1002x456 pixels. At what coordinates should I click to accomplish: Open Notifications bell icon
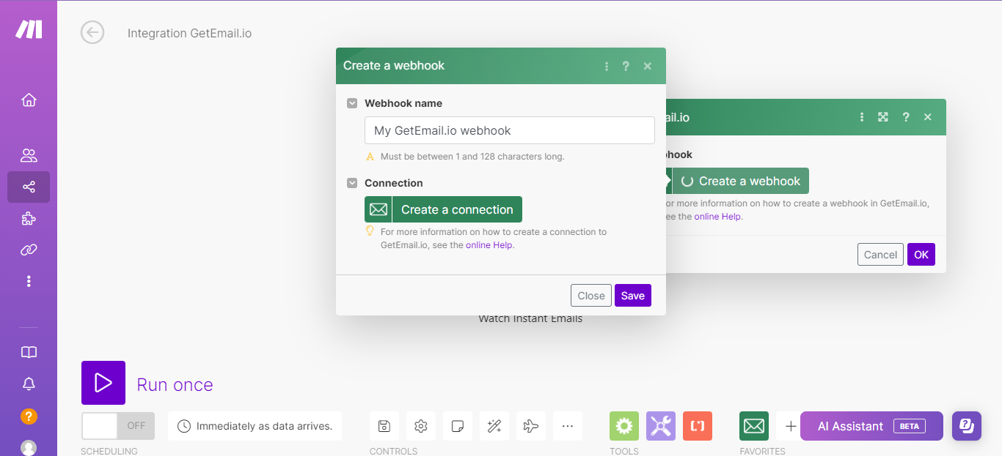pyautogui.click(x=29, y=384)
